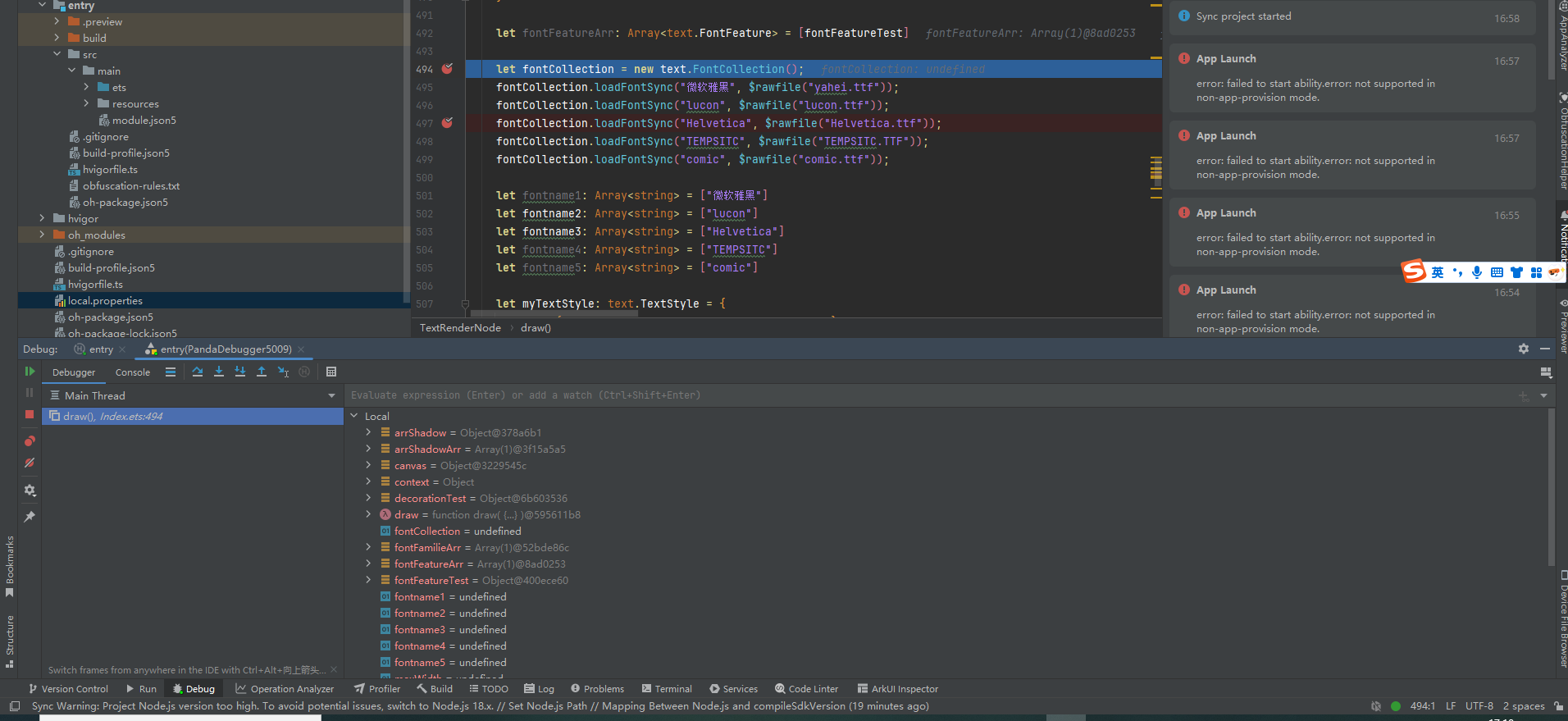The height and width of the screenshot is (721, 1568).
Task: Click Step Out up arrow icon
Action: 262,372
